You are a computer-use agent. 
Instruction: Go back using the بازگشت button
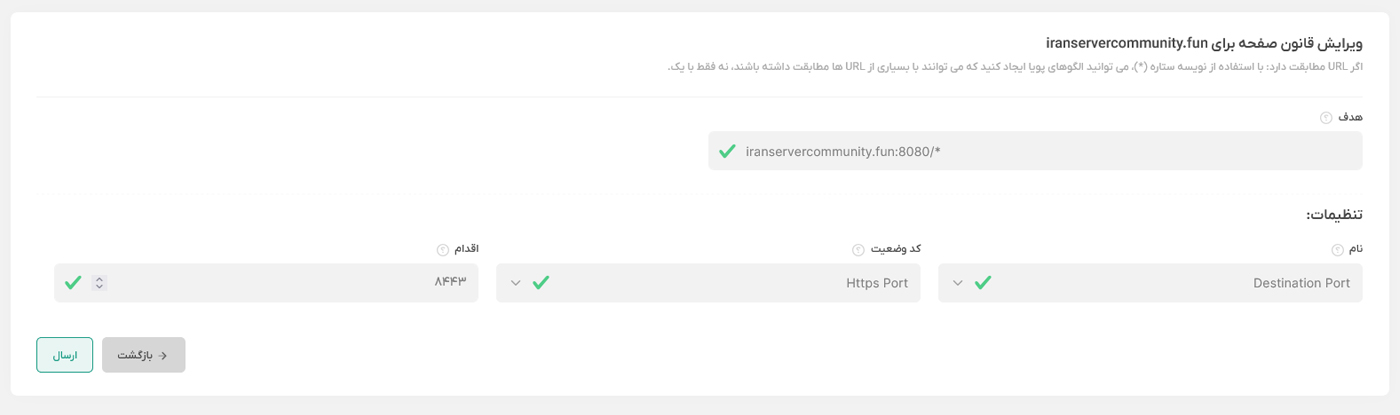(x=143, y=355)
